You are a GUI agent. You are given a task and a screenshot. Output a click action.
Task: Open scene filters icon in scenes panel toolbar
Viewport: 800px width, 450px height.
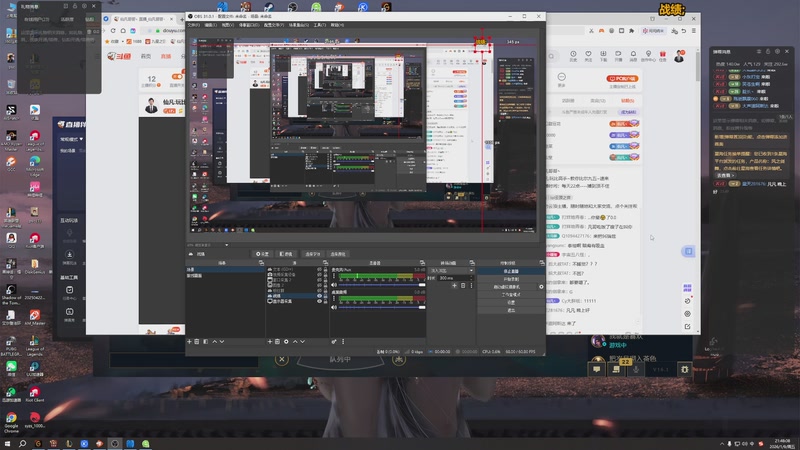[206, 341]
